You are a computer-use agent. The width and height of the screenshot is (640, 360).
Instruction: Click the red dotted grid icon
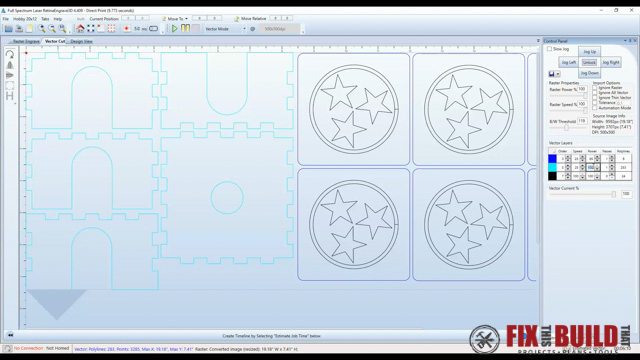(x=111, y=29)
